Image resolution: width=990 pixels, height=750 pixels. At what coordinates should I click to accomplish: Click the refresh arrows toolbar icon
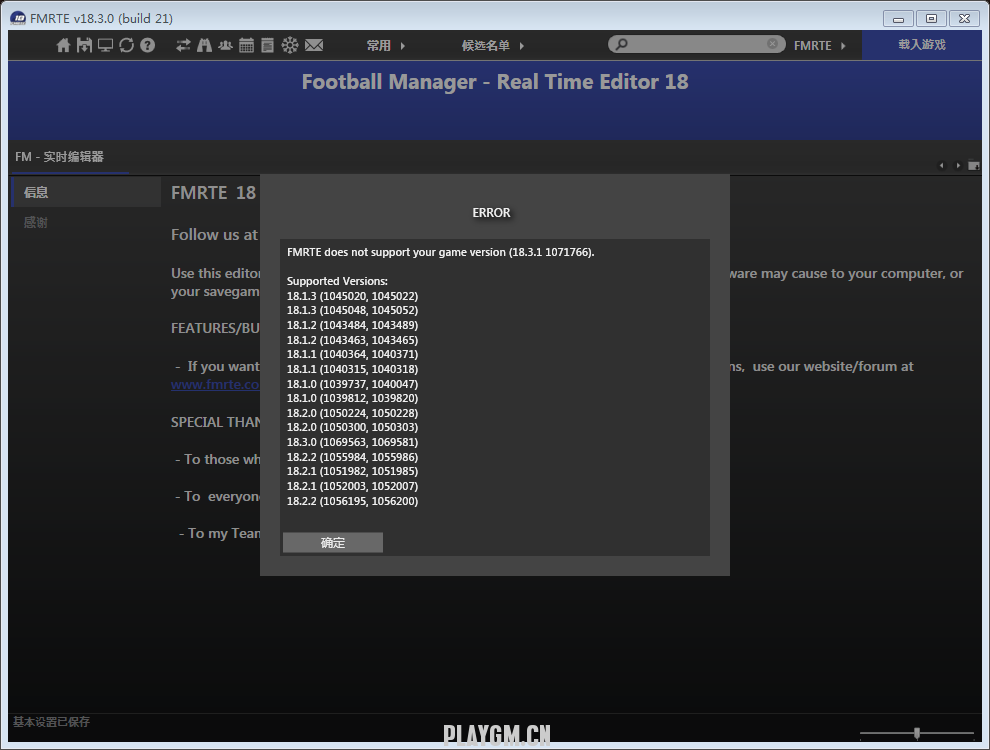[126, 45]
